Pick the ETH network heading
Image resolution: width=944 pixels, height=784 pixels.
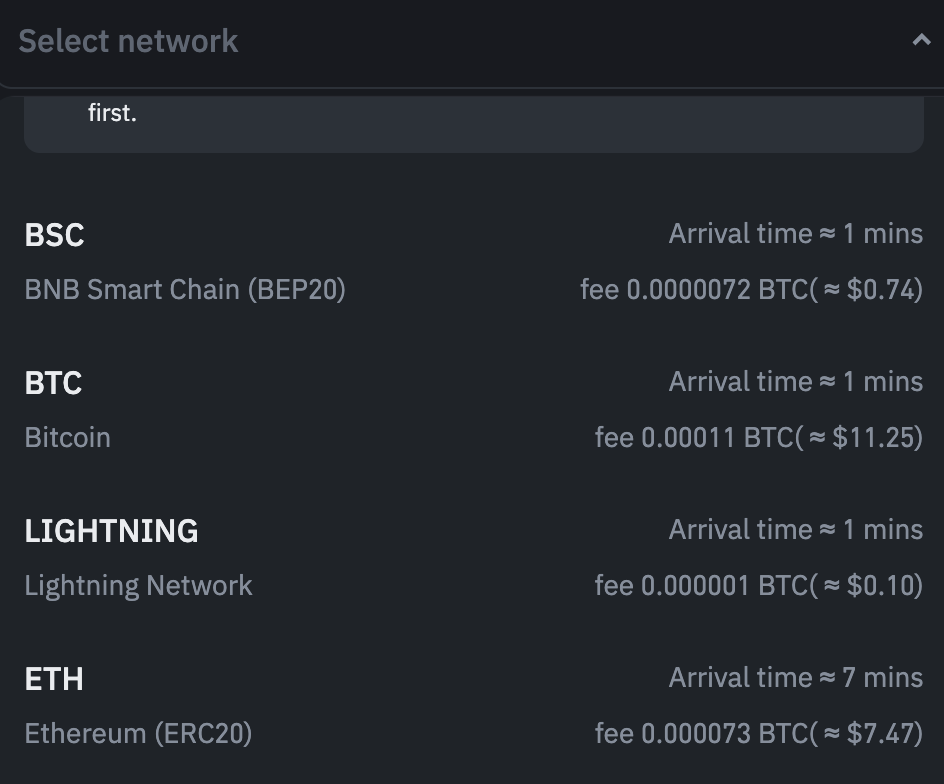[54, 679]
